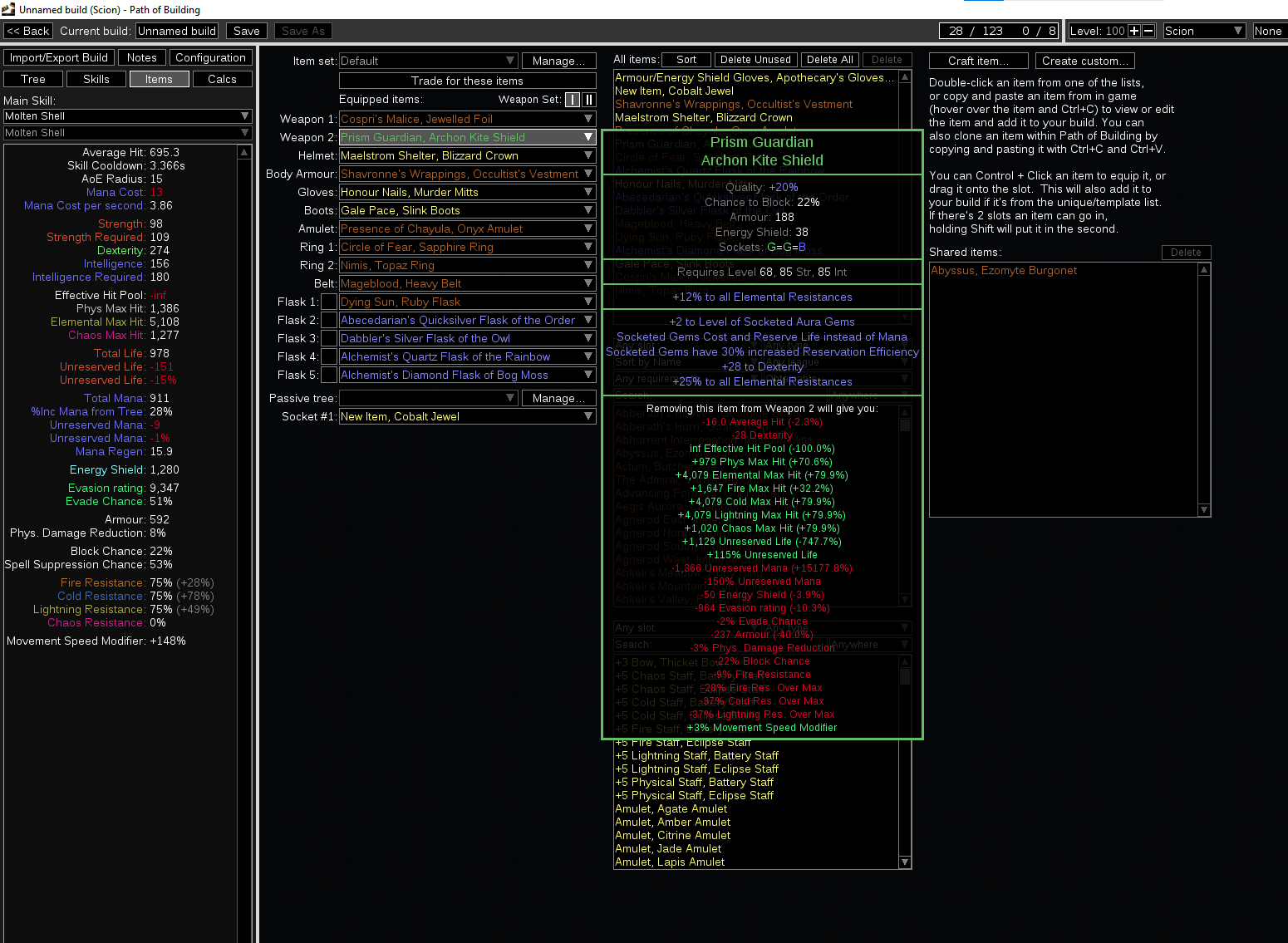The height and width of the screenshot is (943, 1288).
Task: Select weapon set II toggle
Action: point(588,100)
